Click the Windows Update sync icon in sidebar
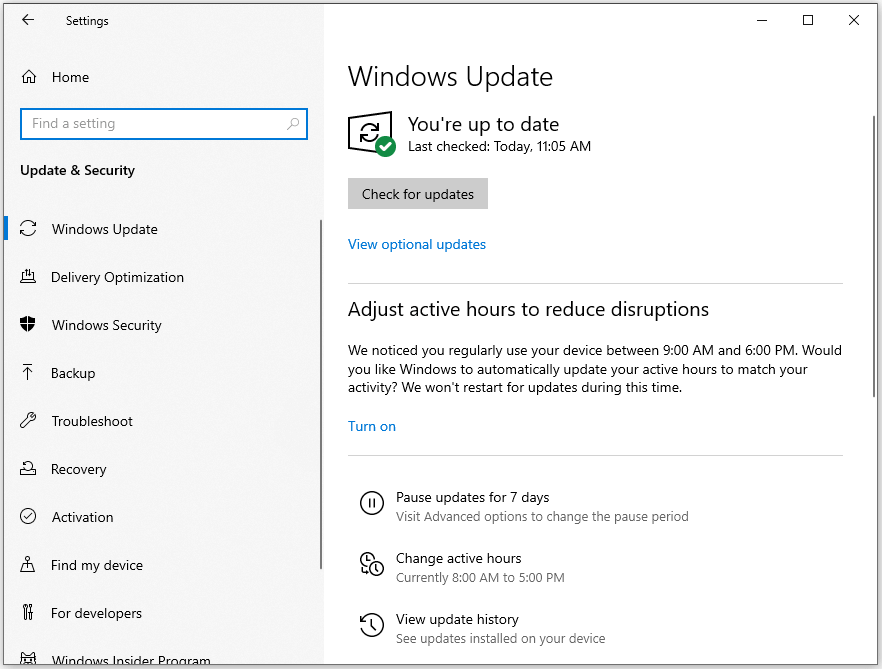882x669 pixels. [x=28, y=228]
